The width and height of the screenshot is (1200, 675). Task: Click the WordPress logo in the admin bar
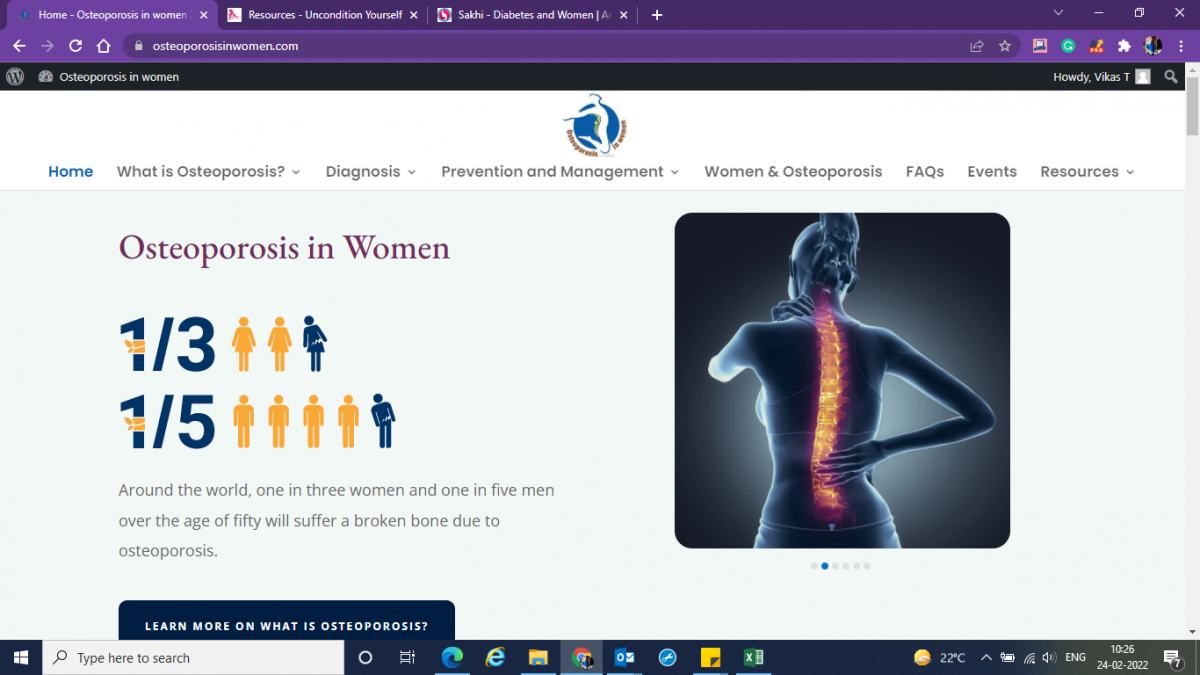(x=15, y=77)
